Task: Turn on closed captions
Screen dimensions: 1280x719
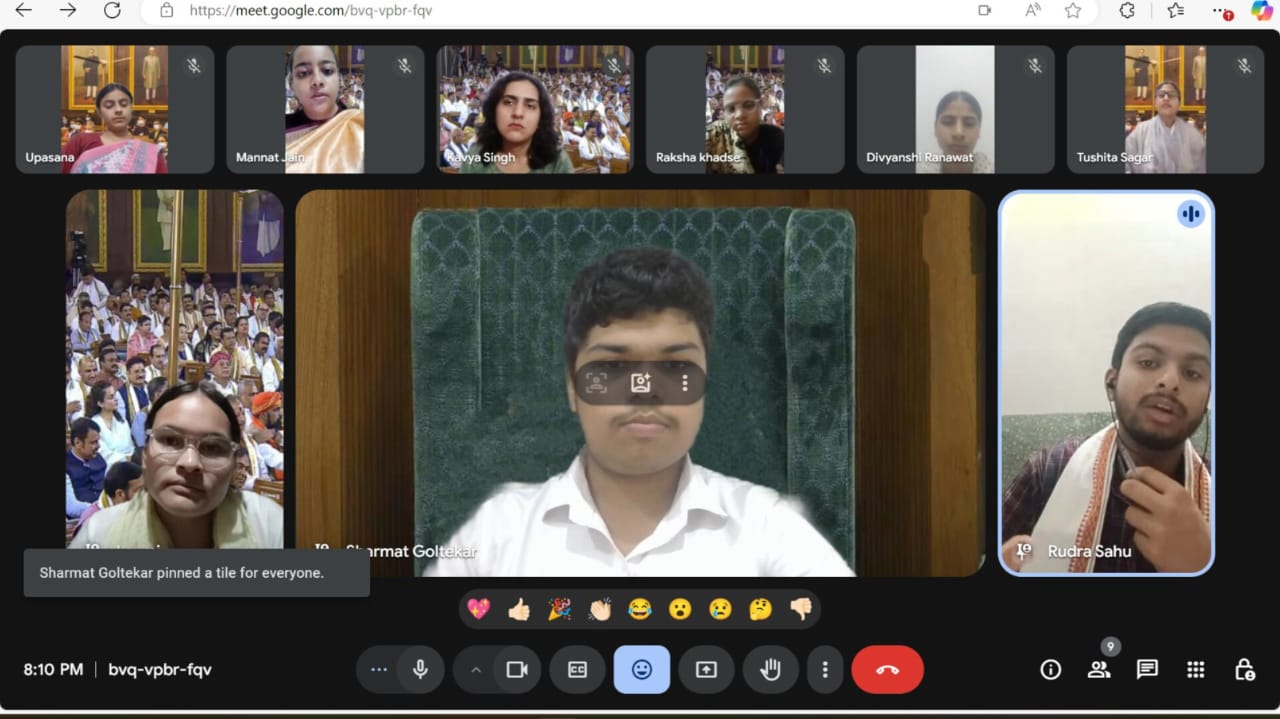Action: click(x=577, y=670)
